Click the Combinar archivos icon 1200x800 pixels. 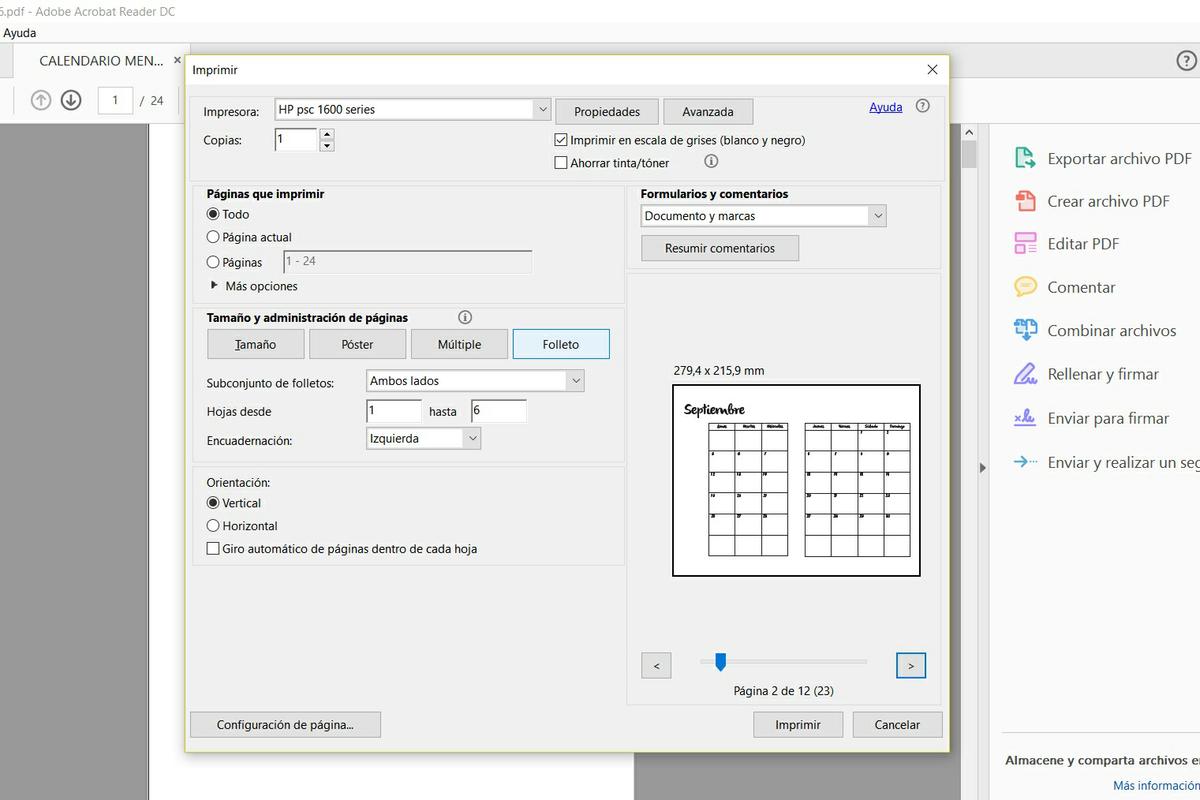pyautogui.click(x=1025, y=330)
